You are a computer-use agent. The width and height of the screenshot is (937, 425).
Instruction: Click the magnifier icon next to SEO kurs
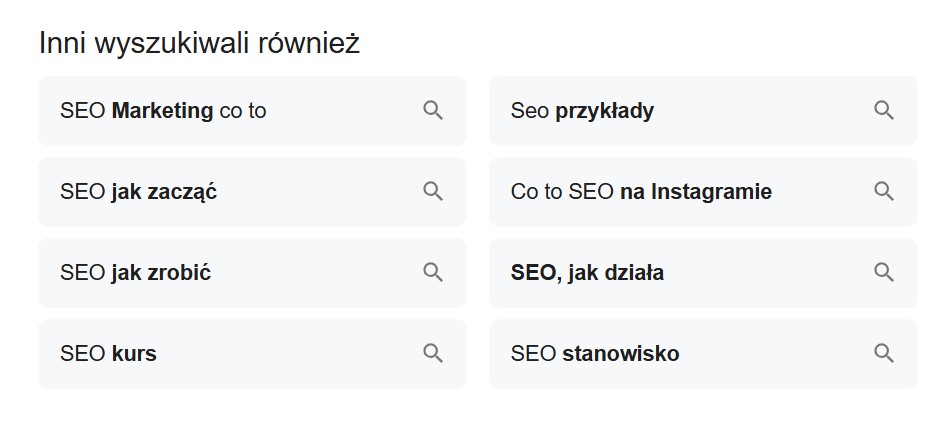tap(433, 353)
